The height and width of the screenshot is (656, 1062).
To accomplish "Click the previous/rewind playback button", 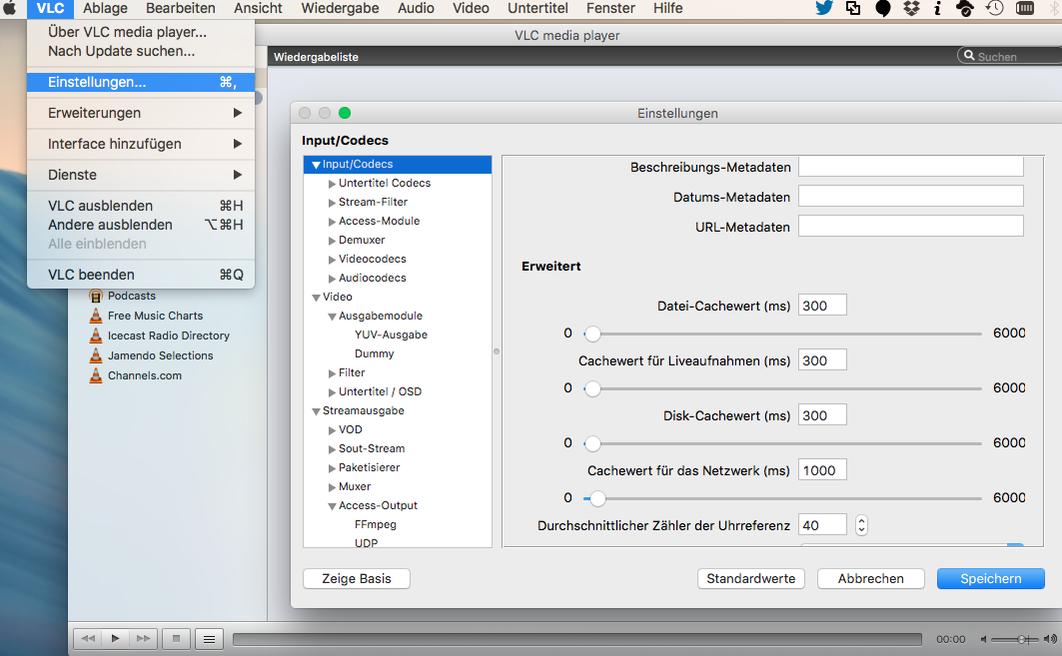I will [x=88, y=638].
